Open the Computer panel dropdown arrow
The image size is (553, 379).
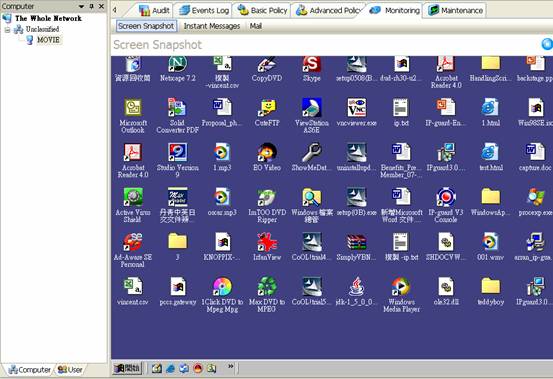coord(81,6)
